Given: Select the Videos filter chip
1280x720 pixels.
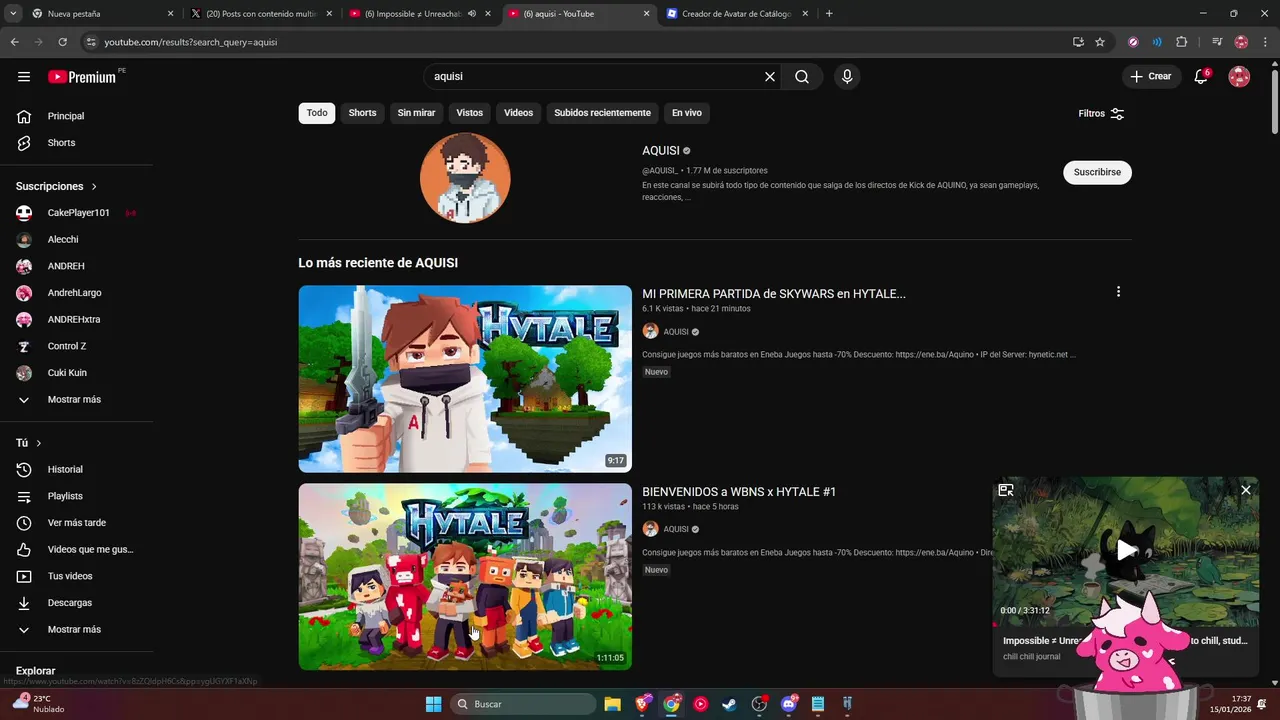Looking at the screenshot, I should 518,113.
